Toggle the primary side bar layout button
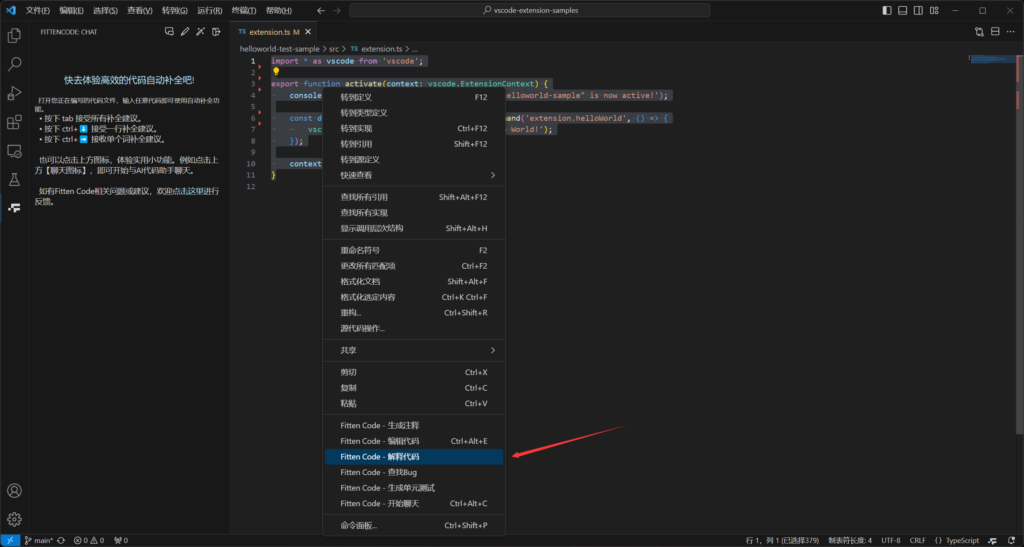1024x547 pixels. pyautogui.click(x=889, y=10)
